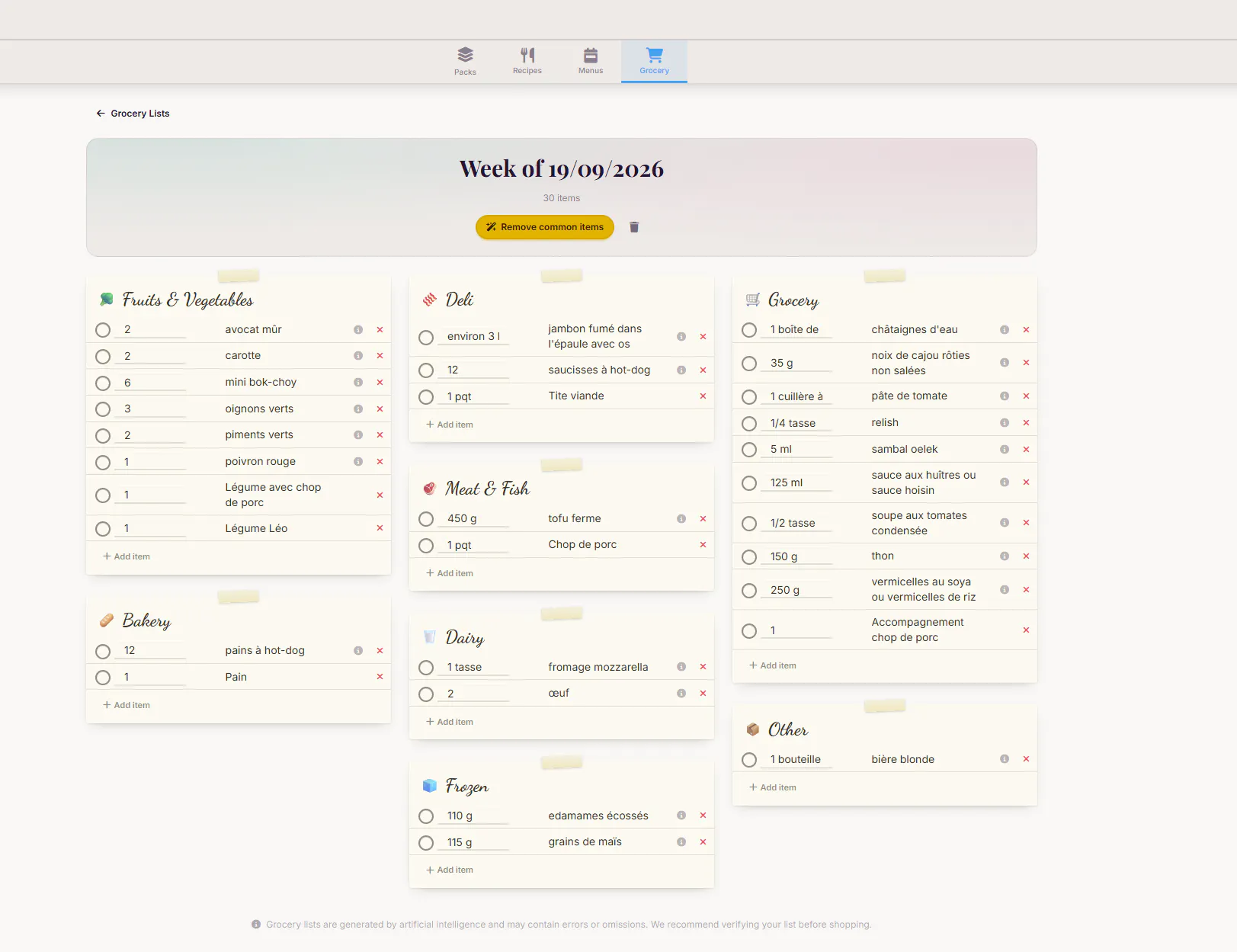The height and width of the screenshot is (952, 1237).
Task: Mark carotte as purchased
Action: (x=103, y=357)
